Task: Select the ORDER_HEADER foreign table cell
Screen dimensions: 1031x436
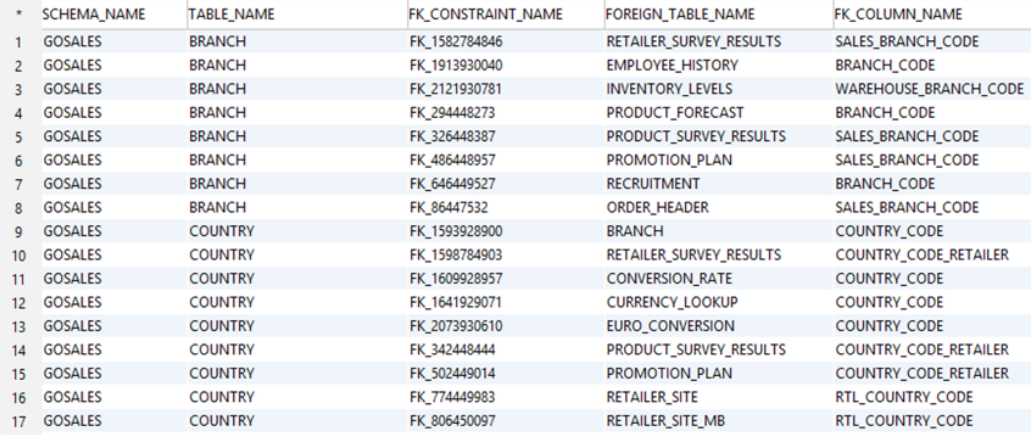Action: 719,208
